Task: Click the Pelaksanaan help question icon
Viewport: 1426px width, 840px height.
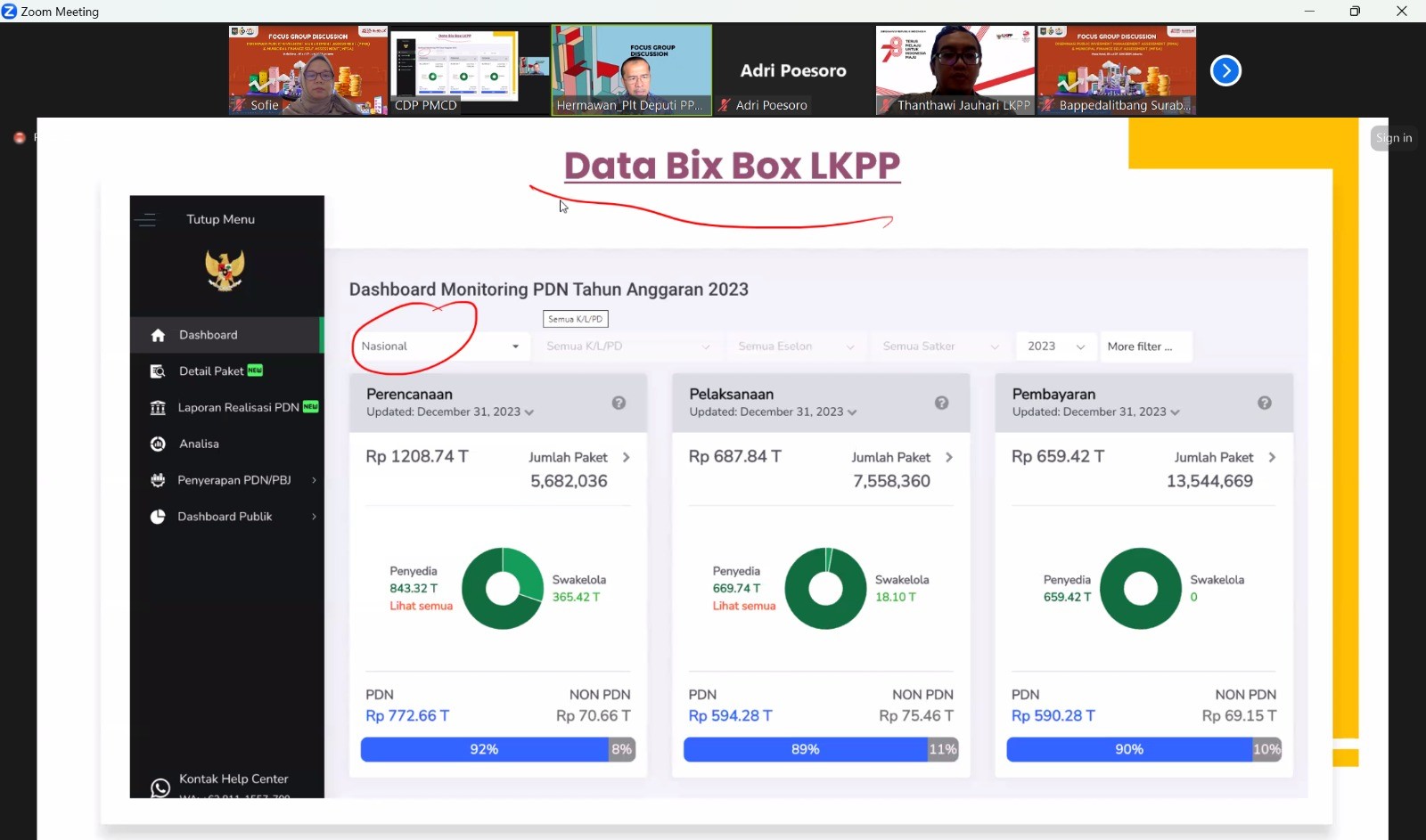Action: (x=941, y=404)
